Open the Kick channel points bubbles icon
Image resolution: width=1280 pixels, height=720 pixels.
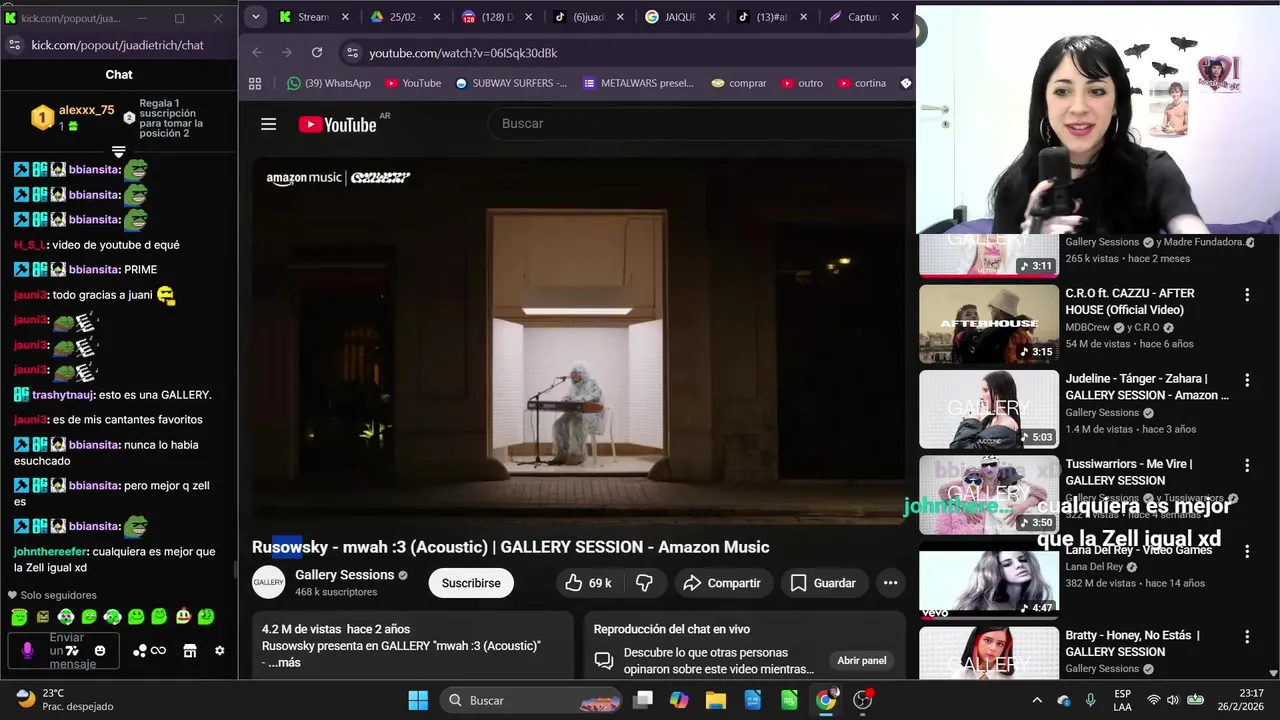[x=140, y=651]
